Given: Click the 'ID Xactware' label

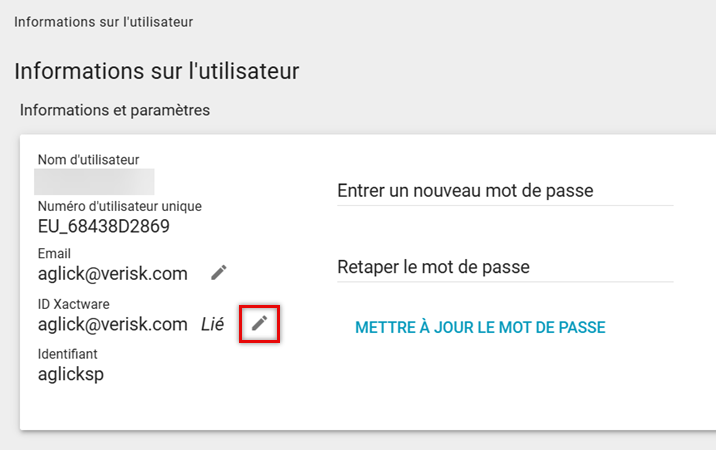Looking at the screenshot, I should point(73,304).
